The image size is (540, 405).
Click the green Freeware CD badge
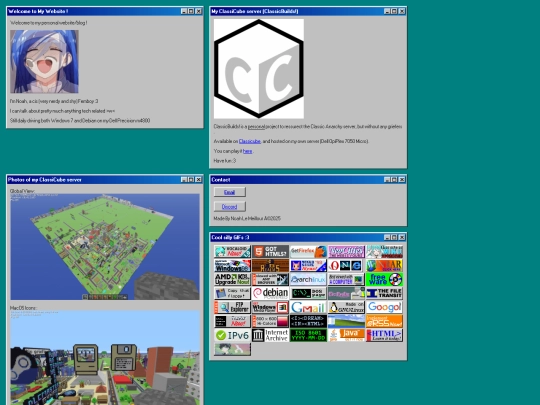tap(384, 279)
